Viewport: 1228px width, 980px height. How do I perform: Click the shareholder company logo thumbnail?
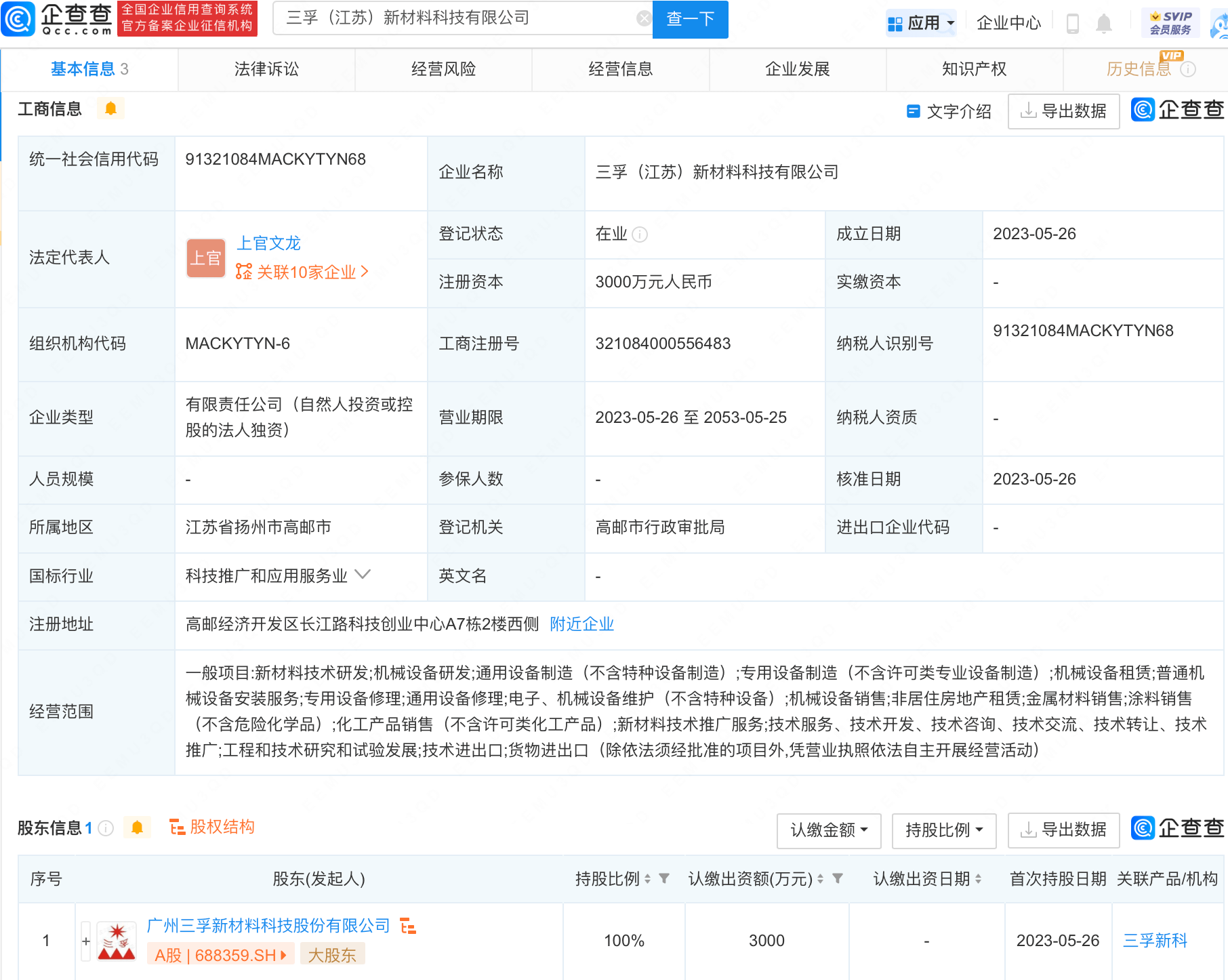click(x=117, y=941)
